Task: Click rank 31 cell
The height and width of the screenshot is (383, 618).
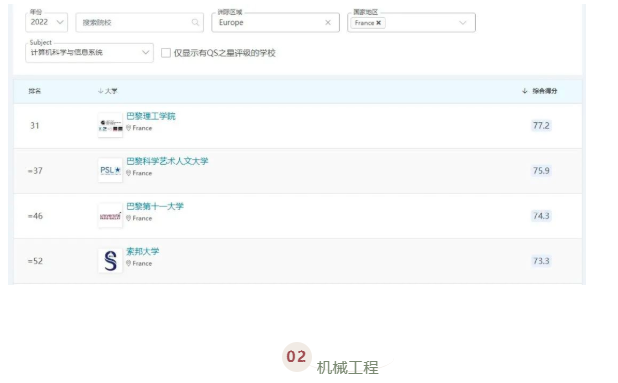Action: [35, 126]
